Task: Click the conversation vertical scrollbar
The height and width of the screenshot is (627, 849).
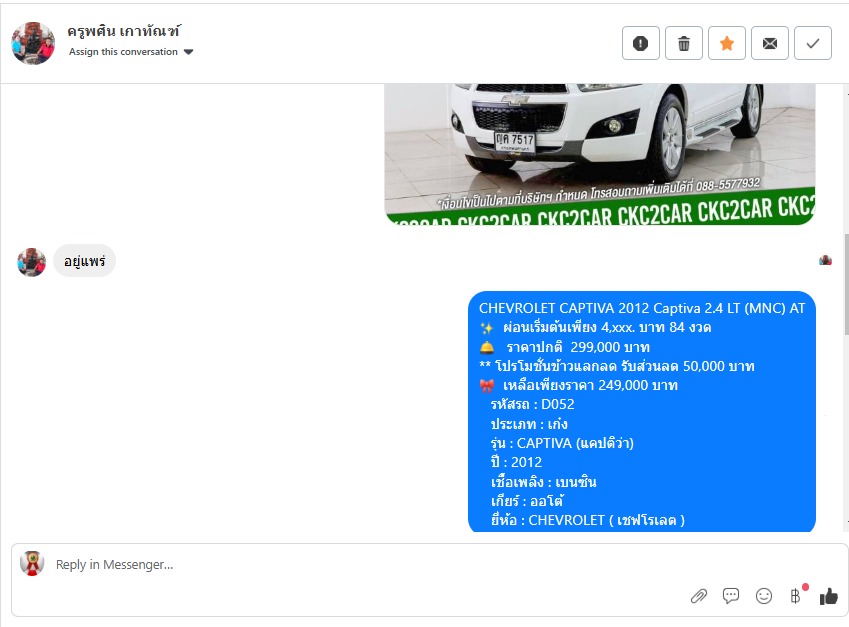Action: [x=846, y=284]
